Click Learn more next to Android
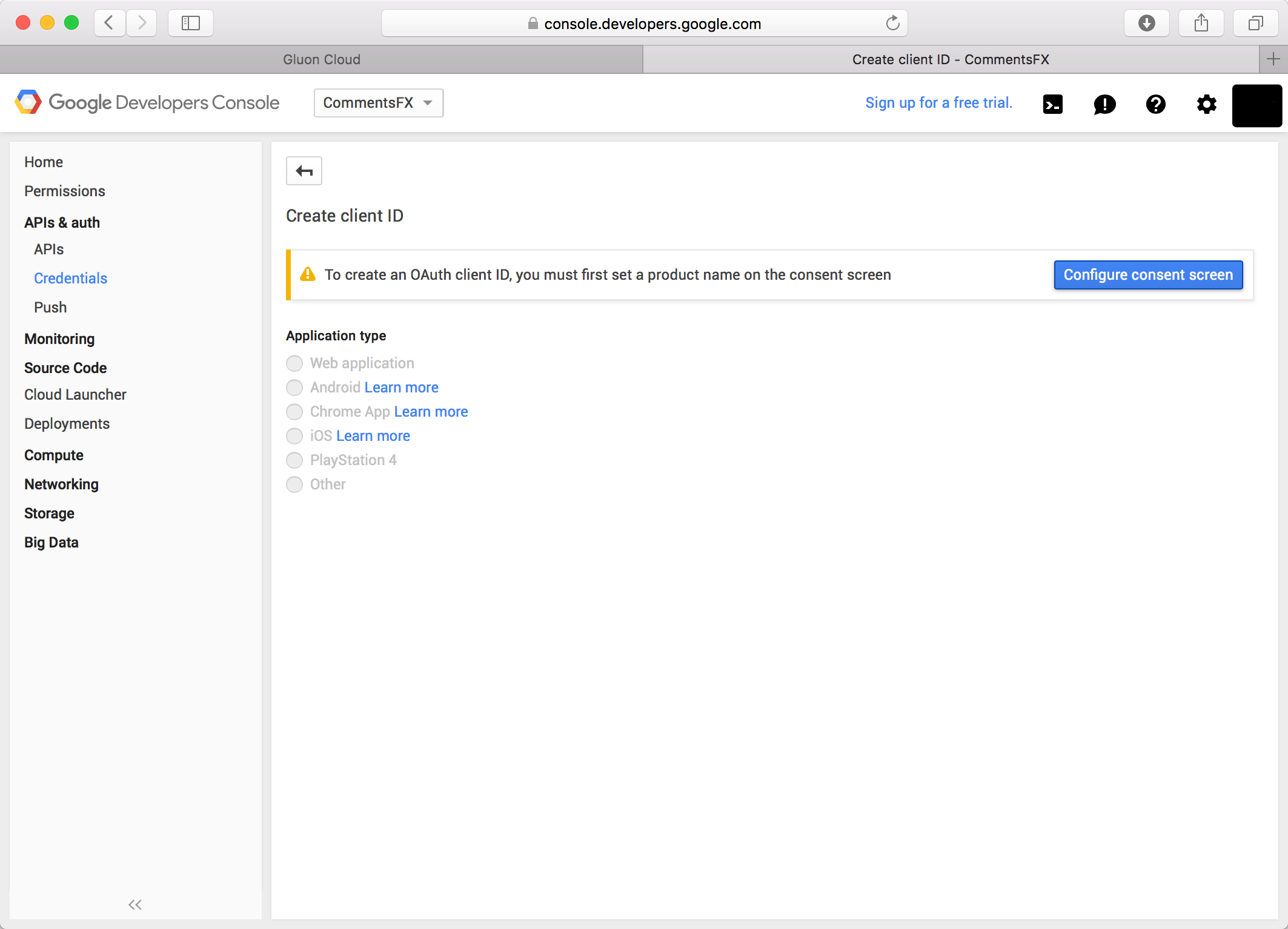The image size is (1288, 929). (x=402, y=388)
